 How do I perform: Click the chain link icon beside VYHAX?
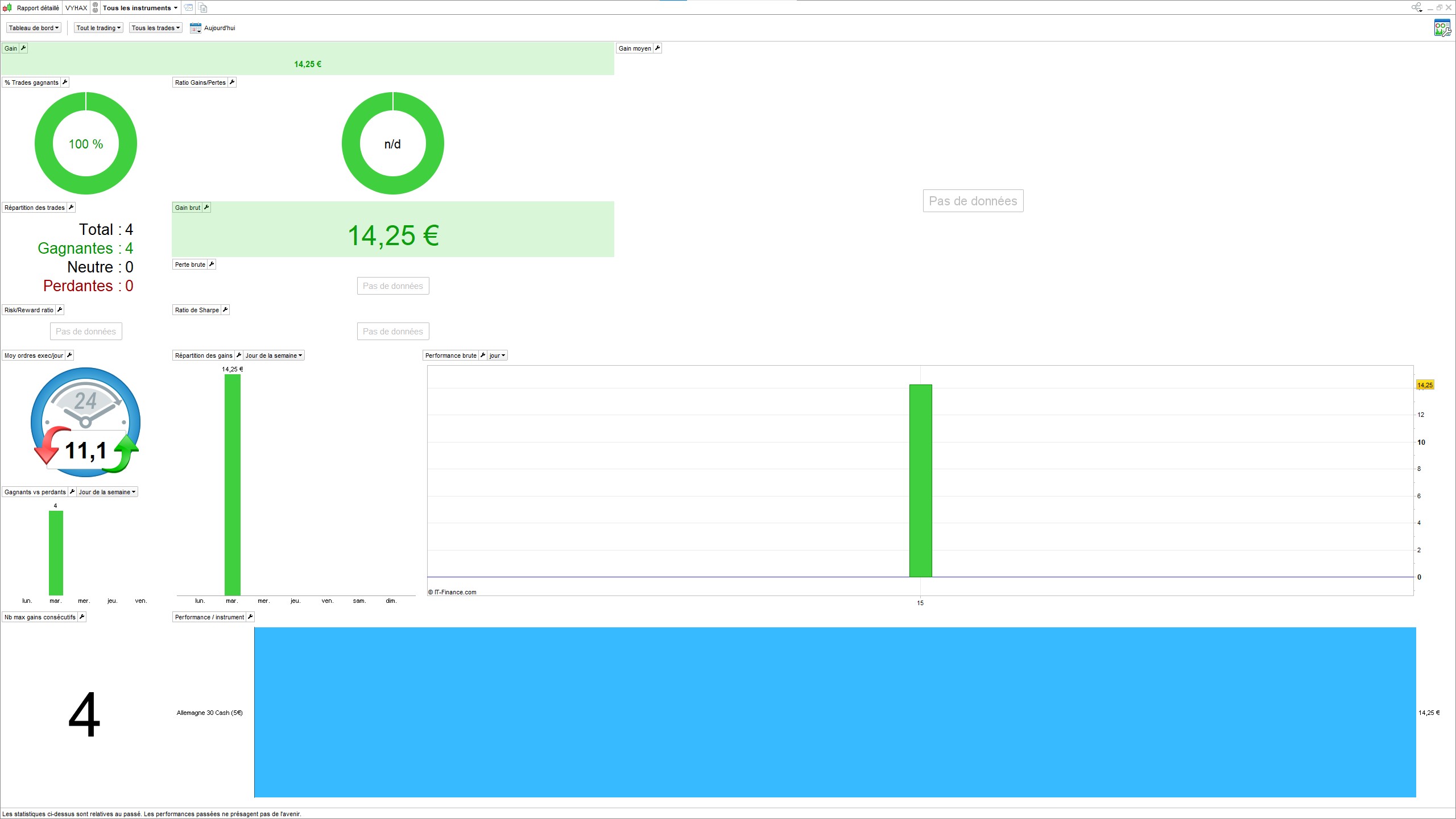tap(96, 8)
